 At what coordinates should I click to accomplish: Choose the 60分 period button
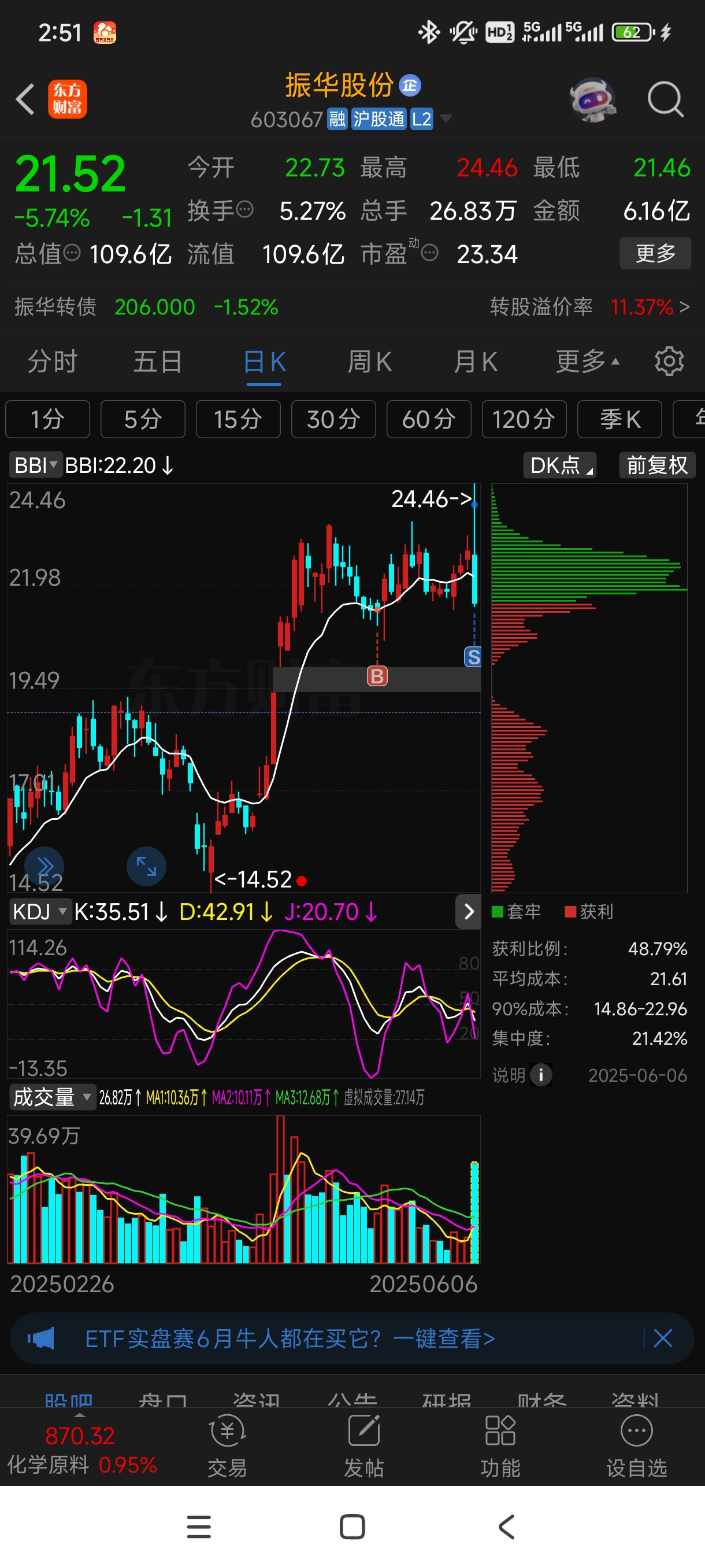[x=429, y=419]
